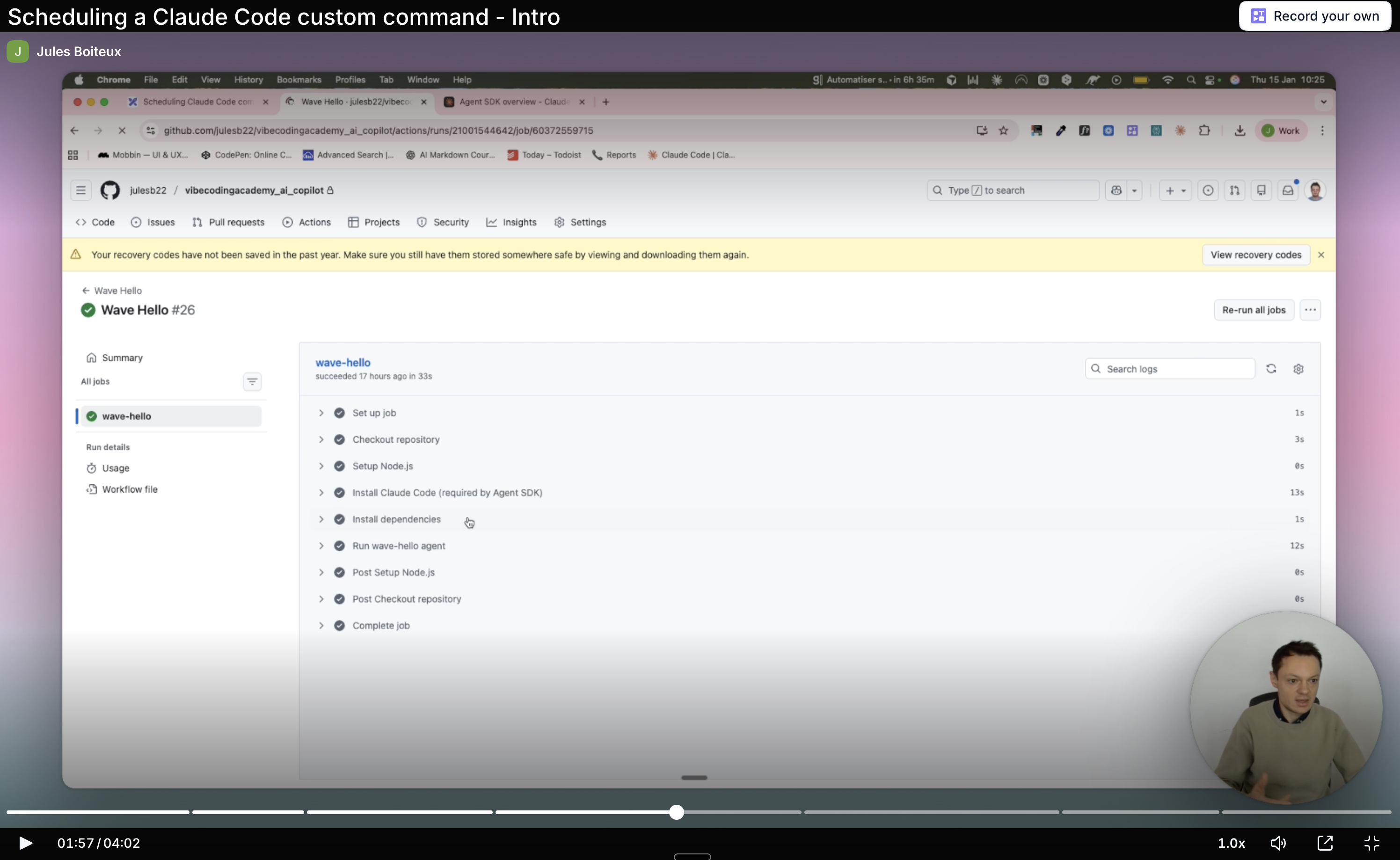Jump to the first video chapter segment
This screenshot has width=1400, height=860.
click(x=98, y=812)
